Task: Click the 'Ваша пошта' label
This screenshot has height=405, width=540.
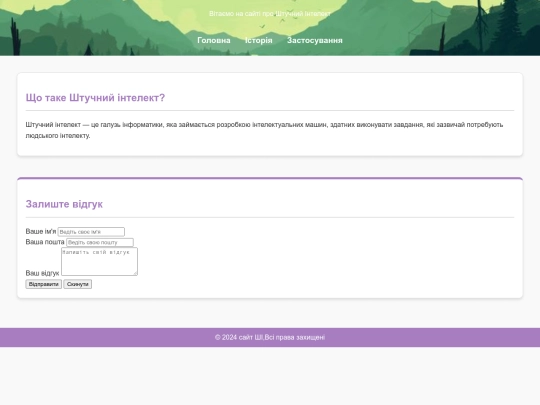Action: coord(45,242)
